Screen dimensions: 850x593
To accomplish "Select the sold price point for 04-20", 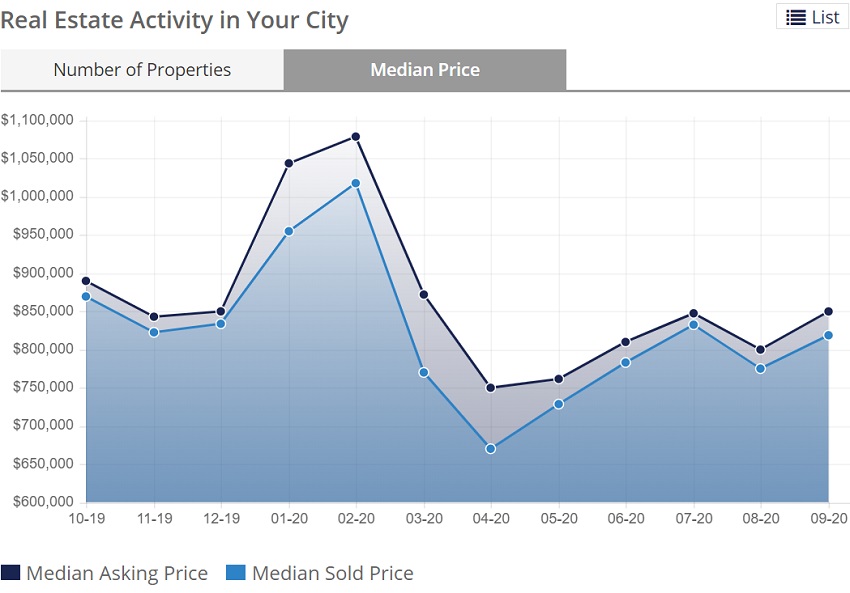I will (491, 449).
